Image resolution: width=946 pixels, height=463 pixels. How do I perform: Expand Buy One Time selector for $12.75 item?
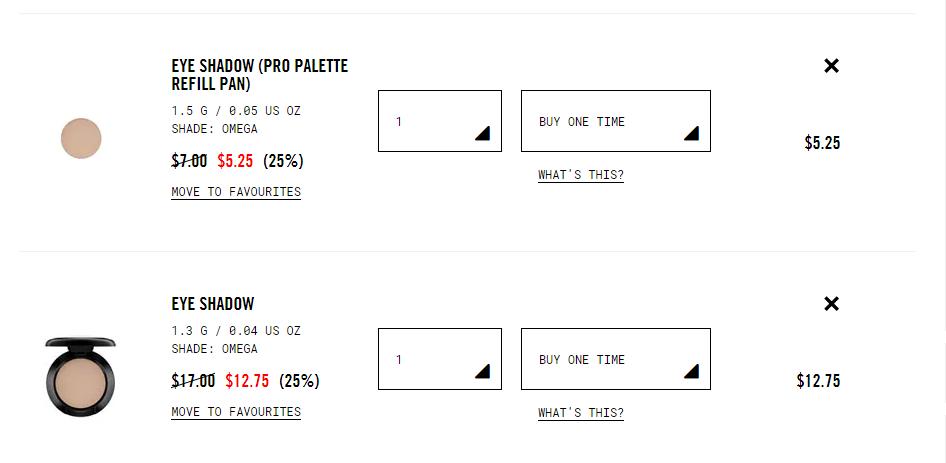[x=615, y=359]
